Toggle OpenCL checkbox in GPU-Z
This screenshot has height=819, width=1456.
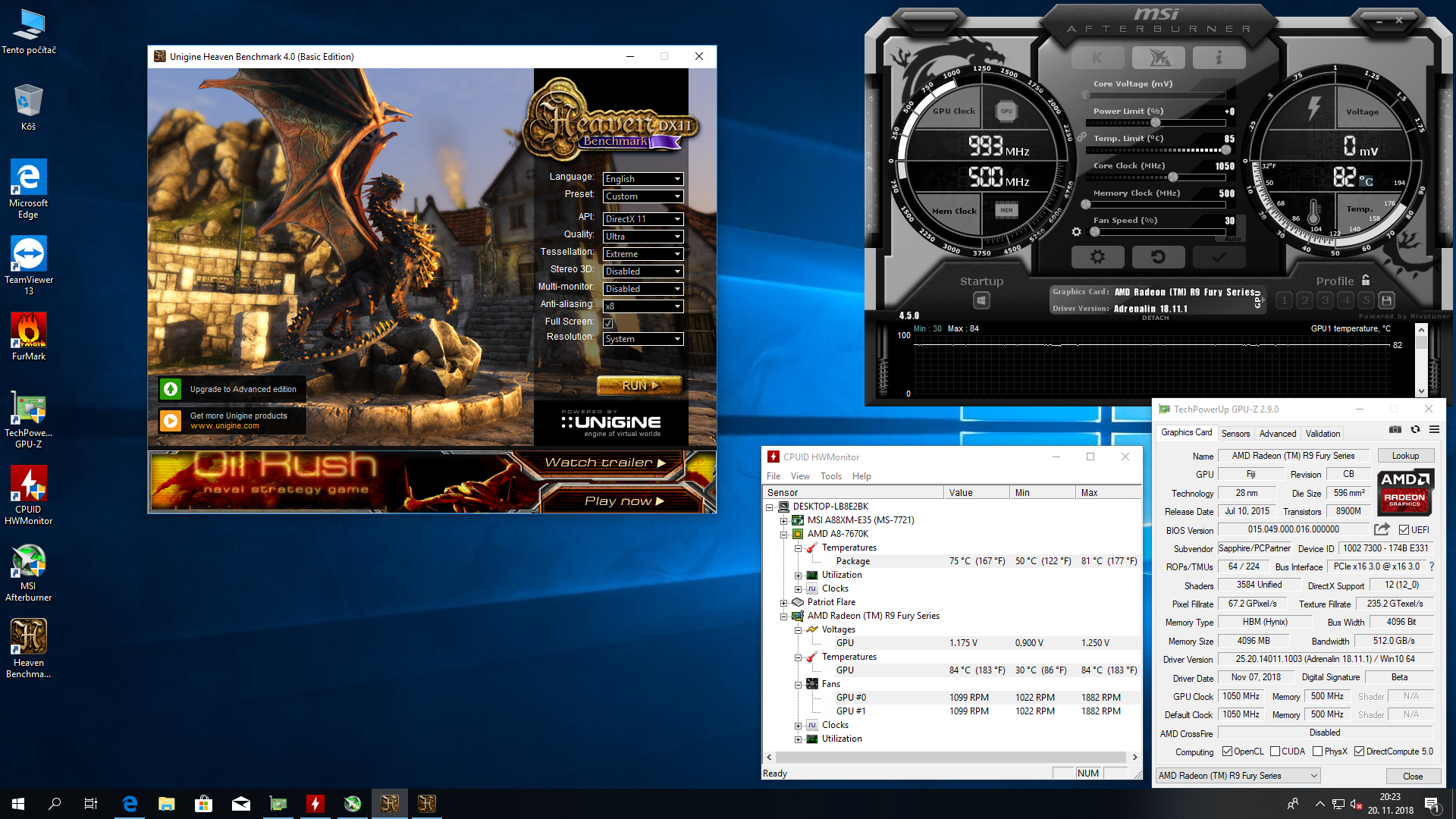pyautogui.click(x=1227, y=752)
